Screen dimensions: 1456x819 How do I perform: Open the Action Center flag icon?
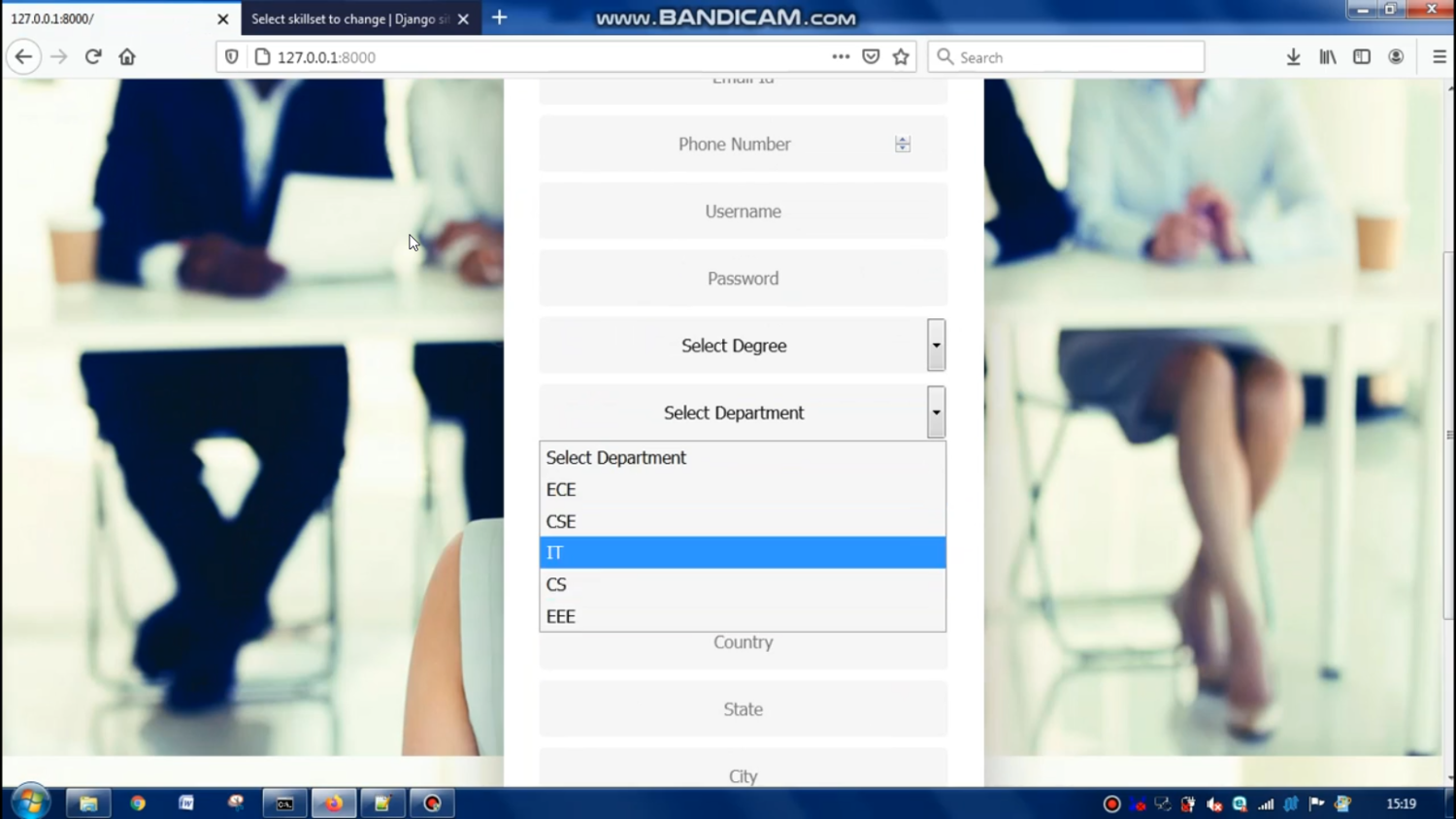tap(1316, 803)
